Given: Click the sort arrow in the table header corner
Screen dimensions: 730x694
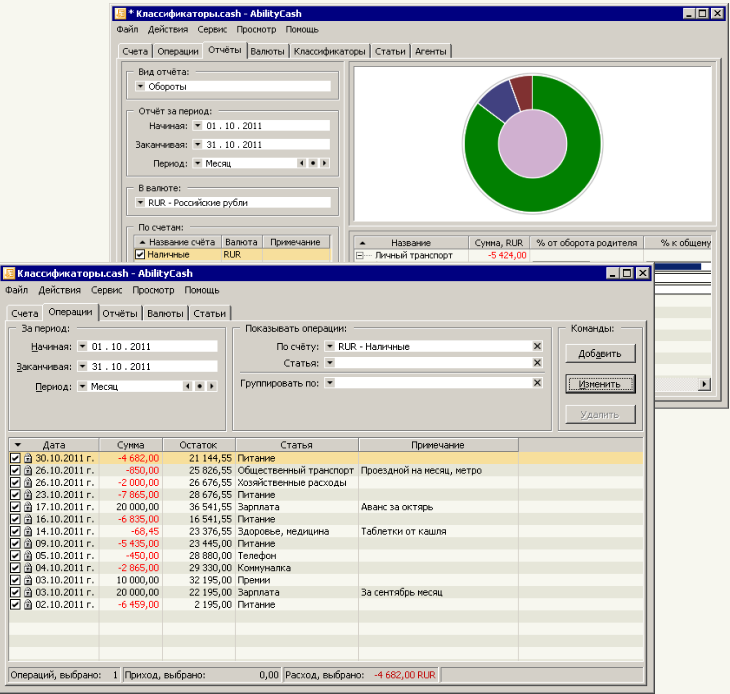Looking at the screenshot, I should tap(18, 445).
